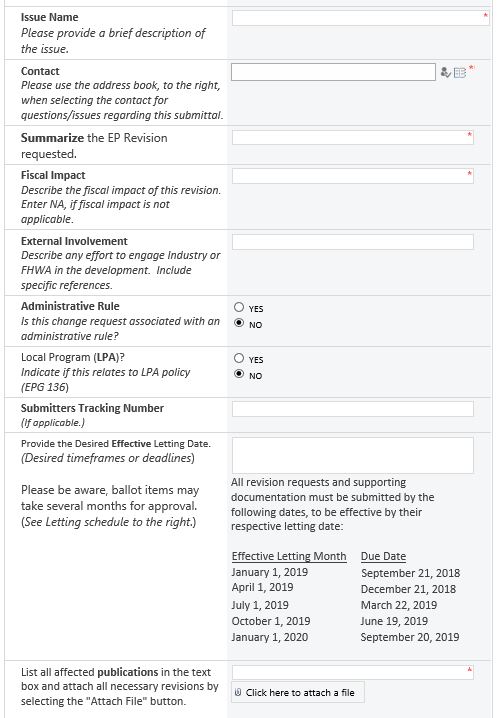Click the Check Names person icon
Viewport: 497px width, 718px height.
(445, 72)
